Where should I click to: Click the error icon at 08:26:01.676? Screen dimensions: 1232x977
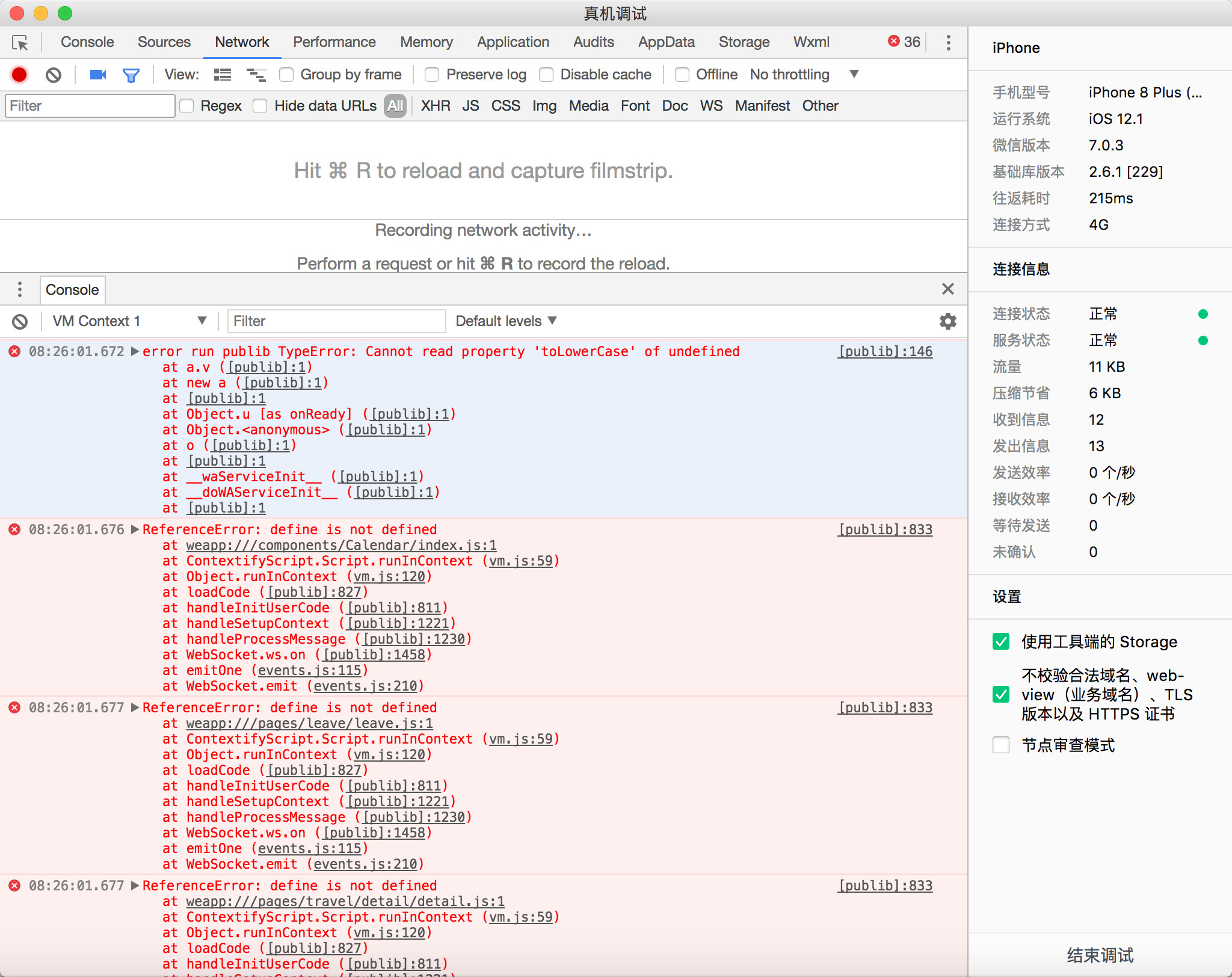click(x=14, y=529)
